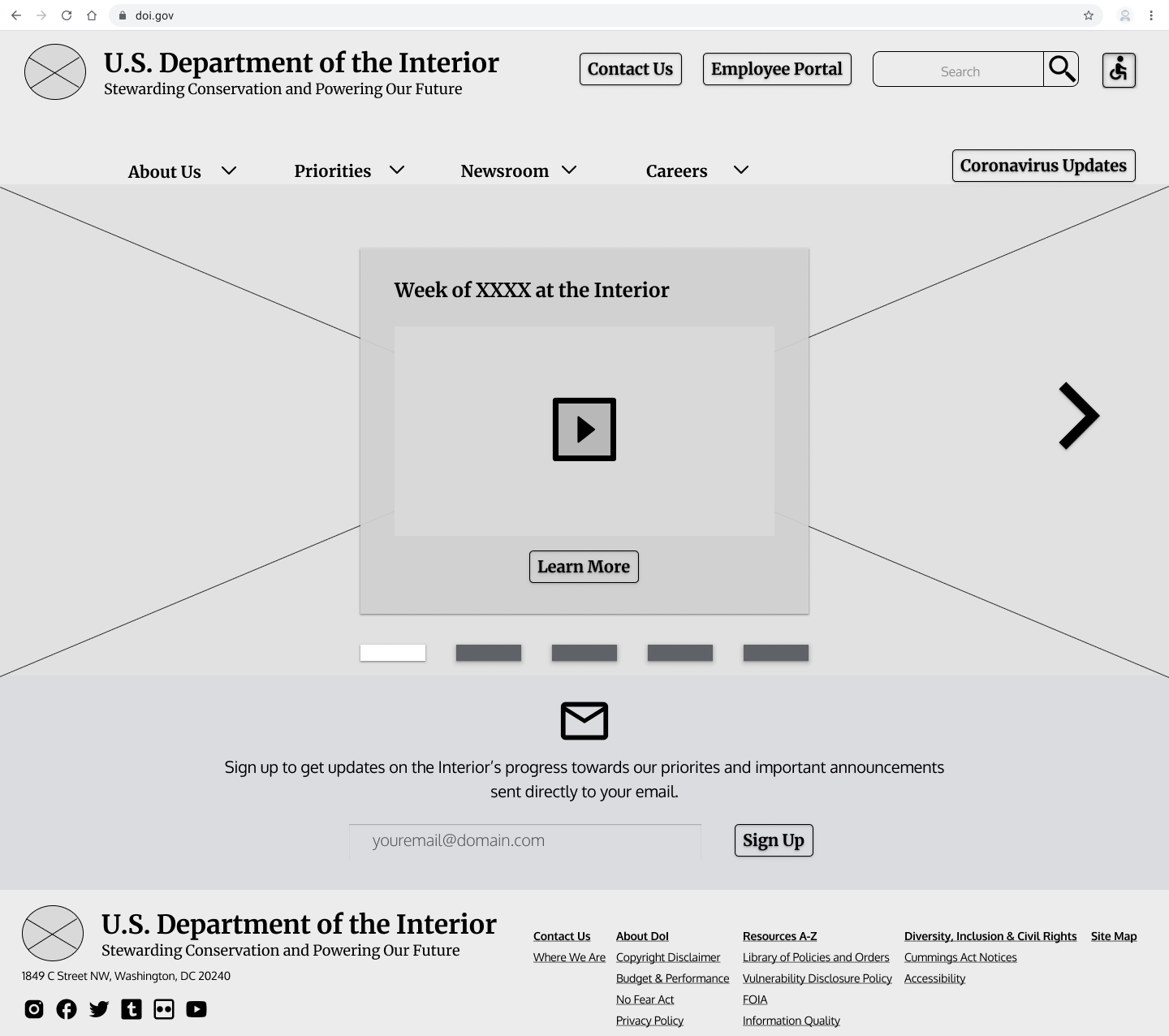This screenshot has height=1036, width=1169.
Task: Click the accessibility wheelchair icon
Action: click(1119, 70)
